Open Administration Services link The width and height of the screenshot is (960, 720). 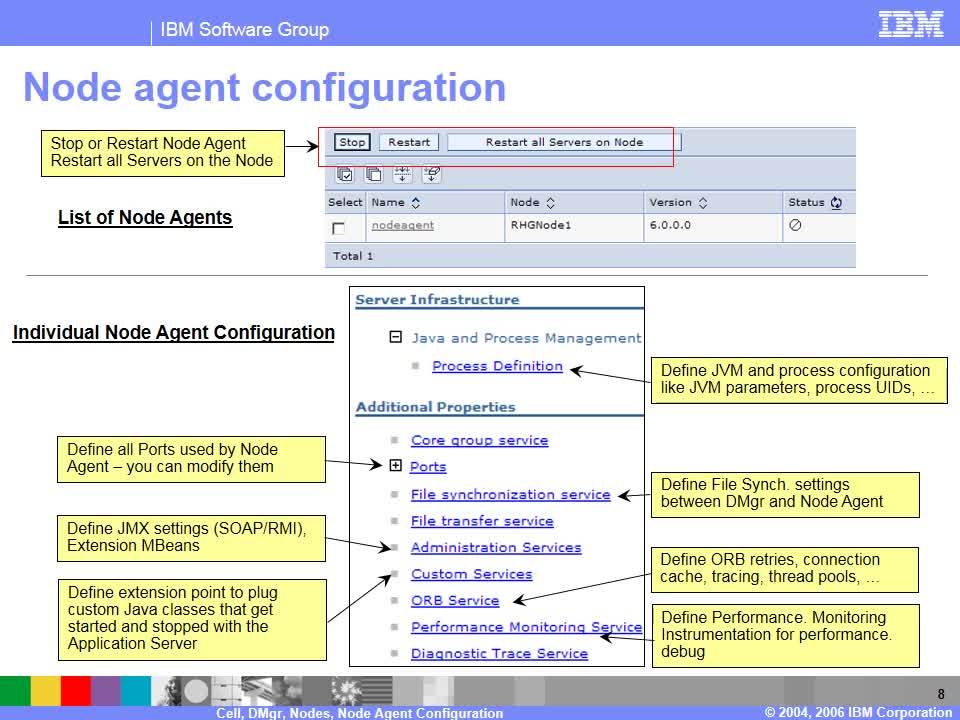[x=496, y=547]
